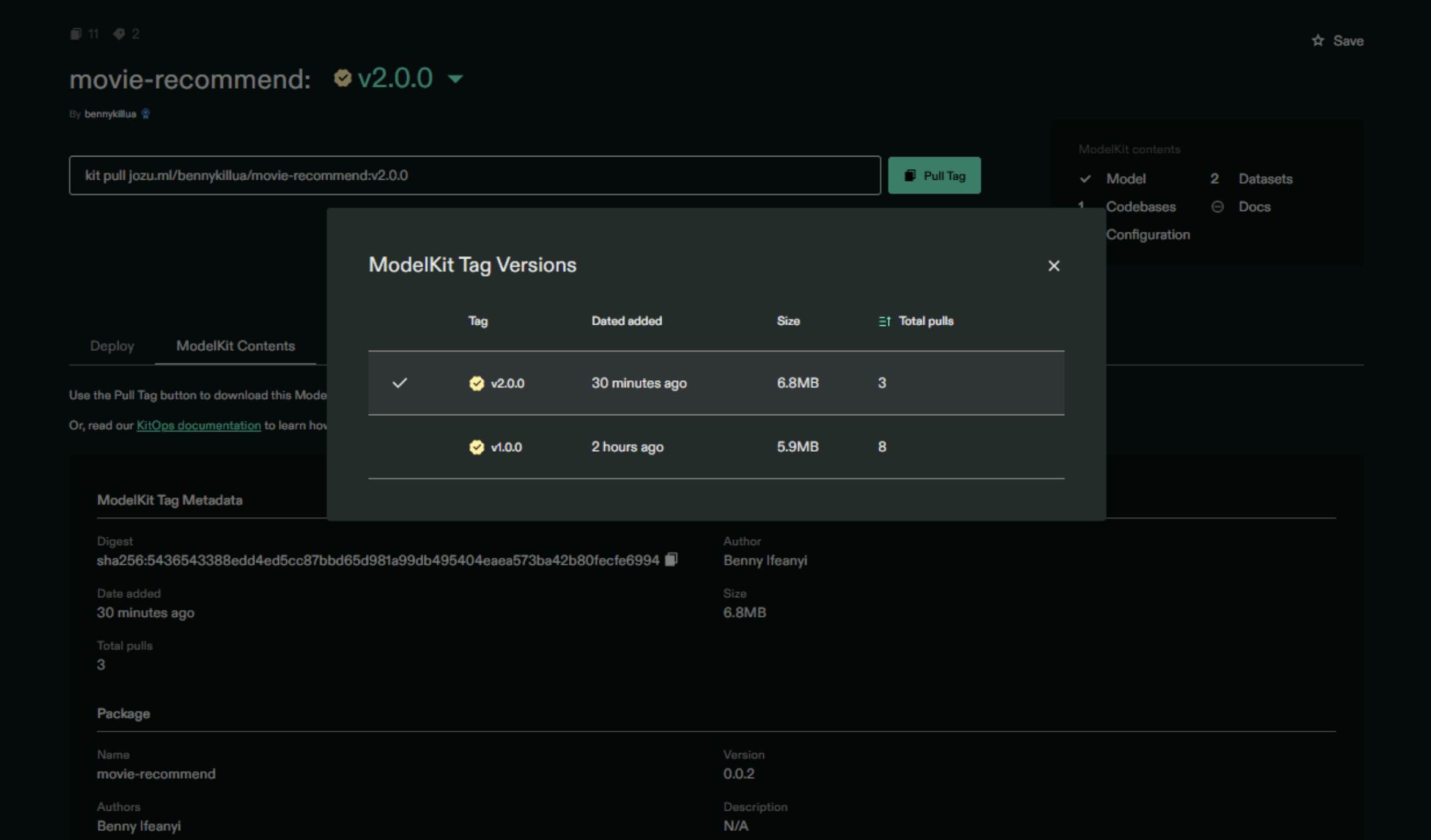Viewport: 1431px width, 840px height.
Task: Click the star icon next to Save
Action: coord(1318,41)
